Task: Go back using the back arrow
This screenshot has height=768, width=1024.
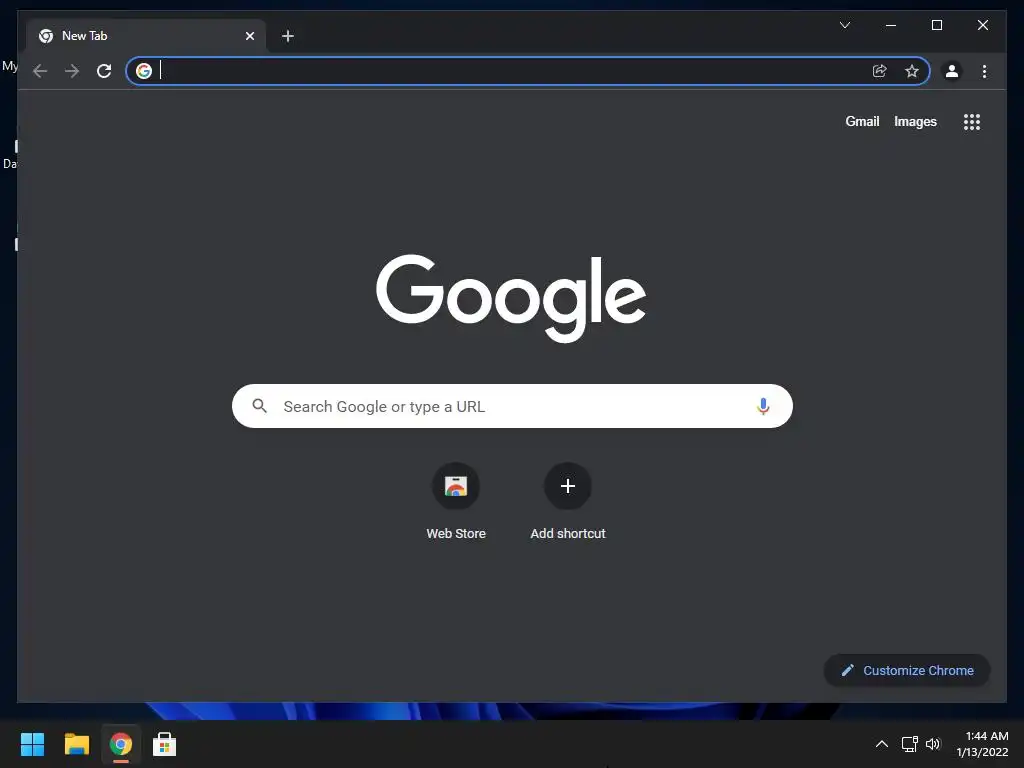Action: [x=40, y=71]
